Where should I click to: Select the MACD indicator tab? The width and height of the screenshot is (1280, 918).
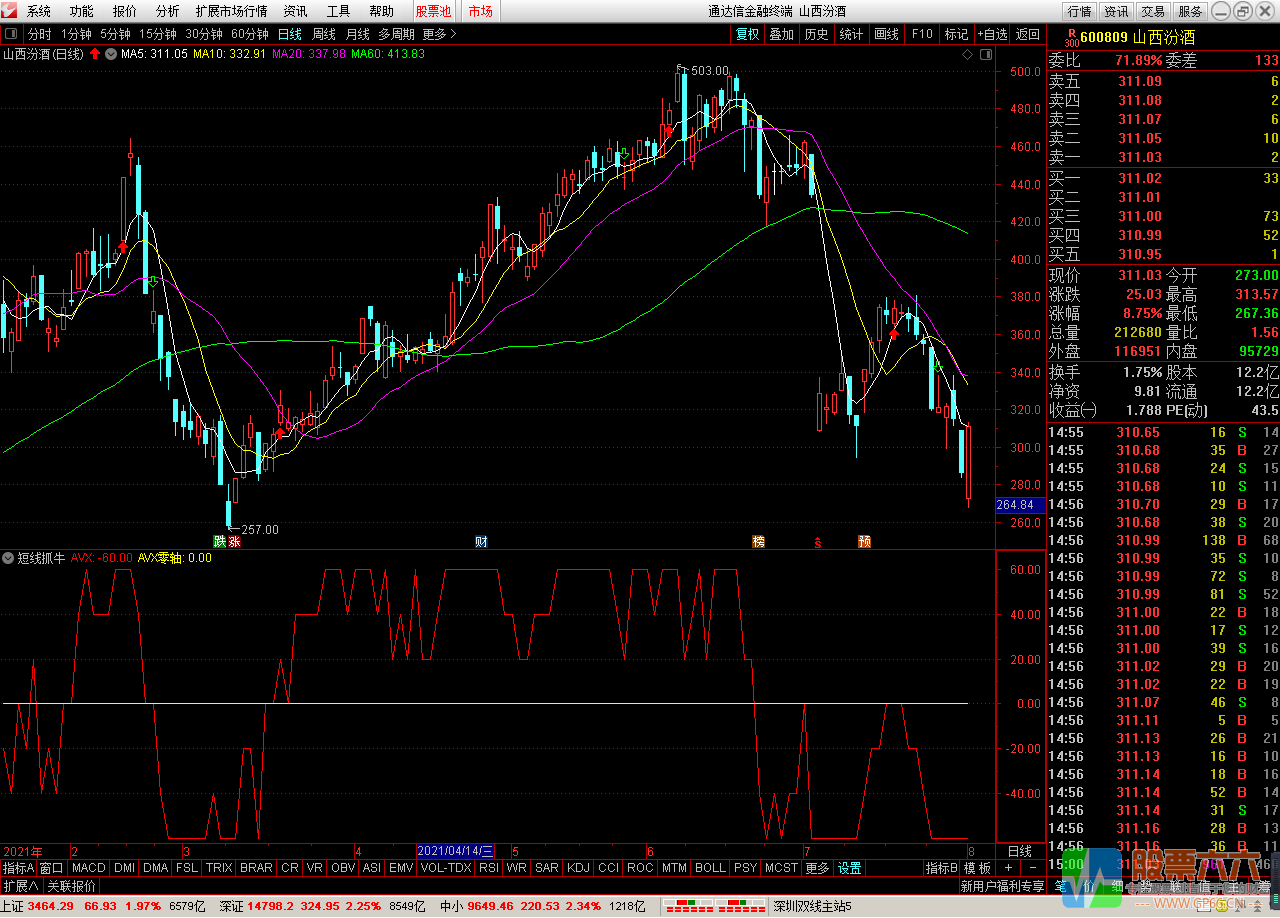coord(88,868)
